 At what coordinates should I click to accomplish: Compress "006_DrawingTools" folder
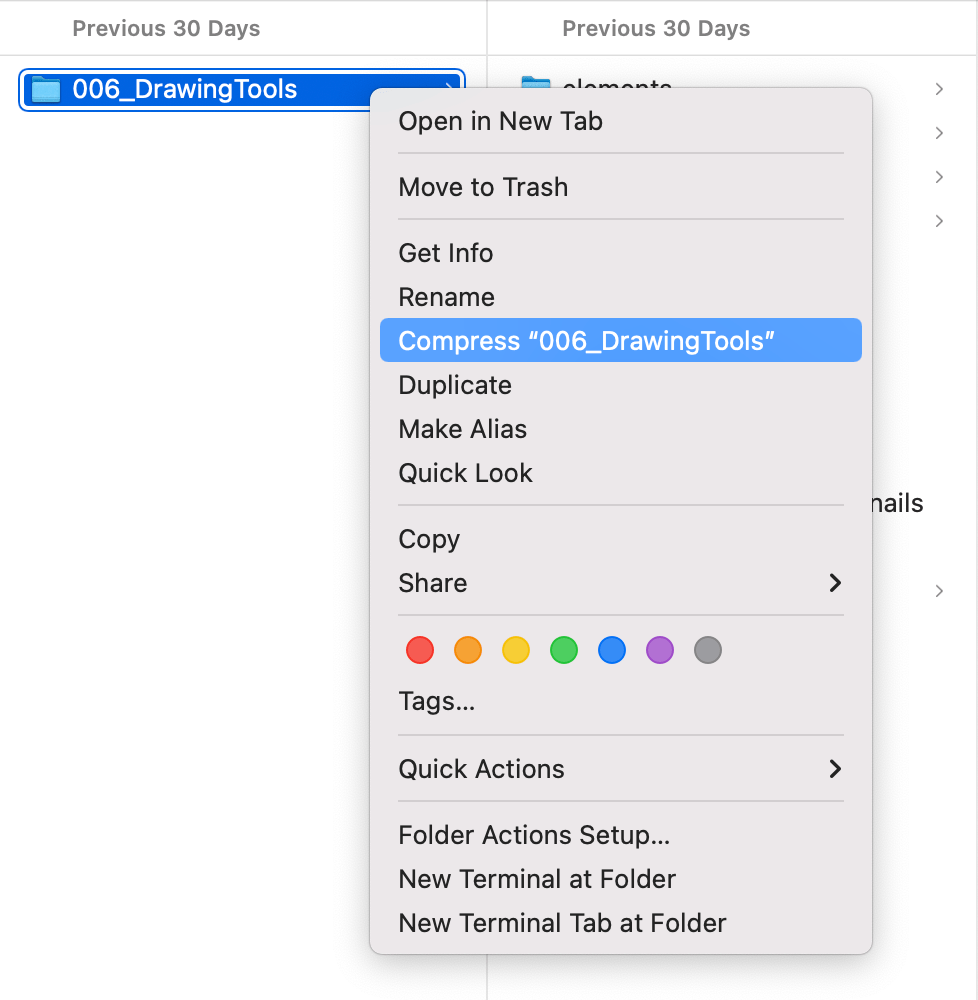pyautogui.click(x=620, y=341)
